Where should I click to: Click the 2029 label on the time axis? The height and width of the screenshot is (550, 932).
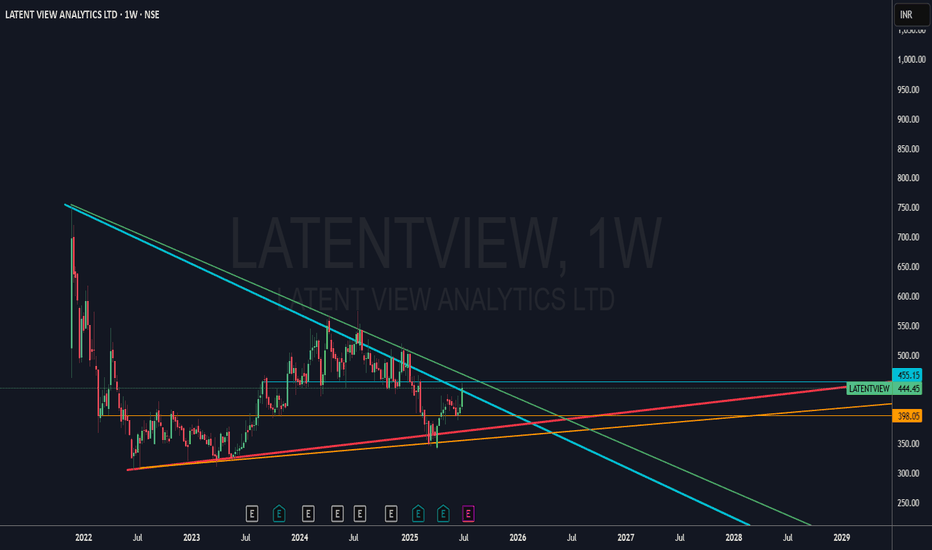pos(842,538)
